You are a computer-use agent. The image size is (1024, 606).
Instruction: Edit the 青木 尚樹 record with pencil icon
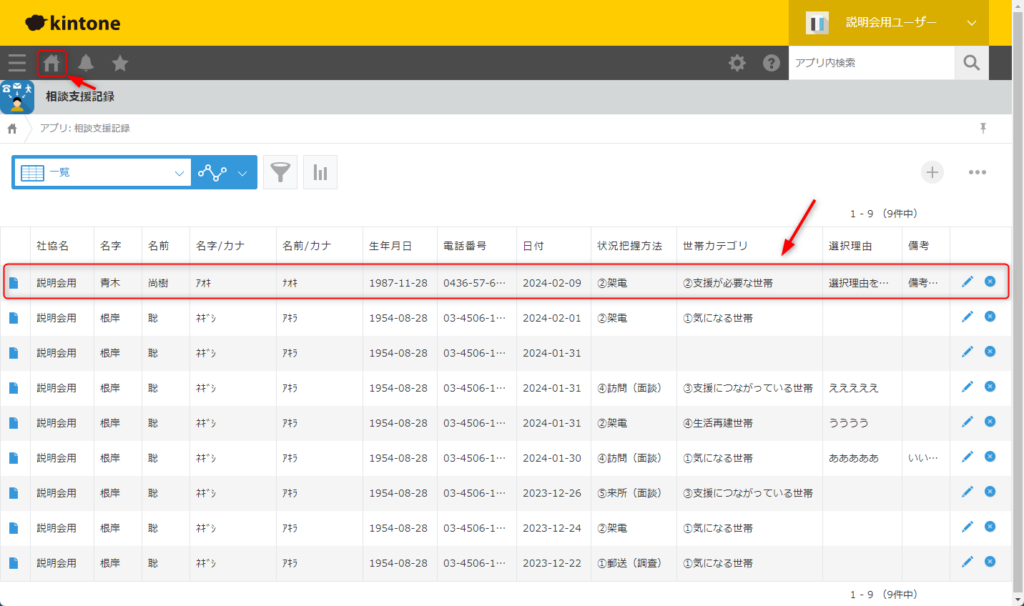[x=967, y=282]
